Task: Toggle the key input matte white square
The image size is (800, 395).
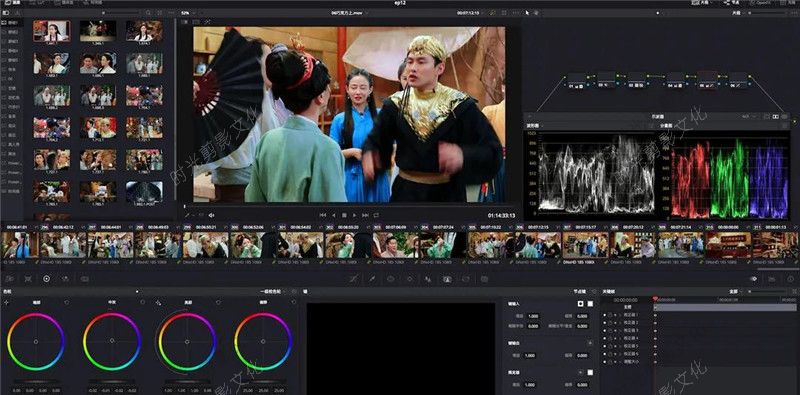Action: click(x=590, y=304)
